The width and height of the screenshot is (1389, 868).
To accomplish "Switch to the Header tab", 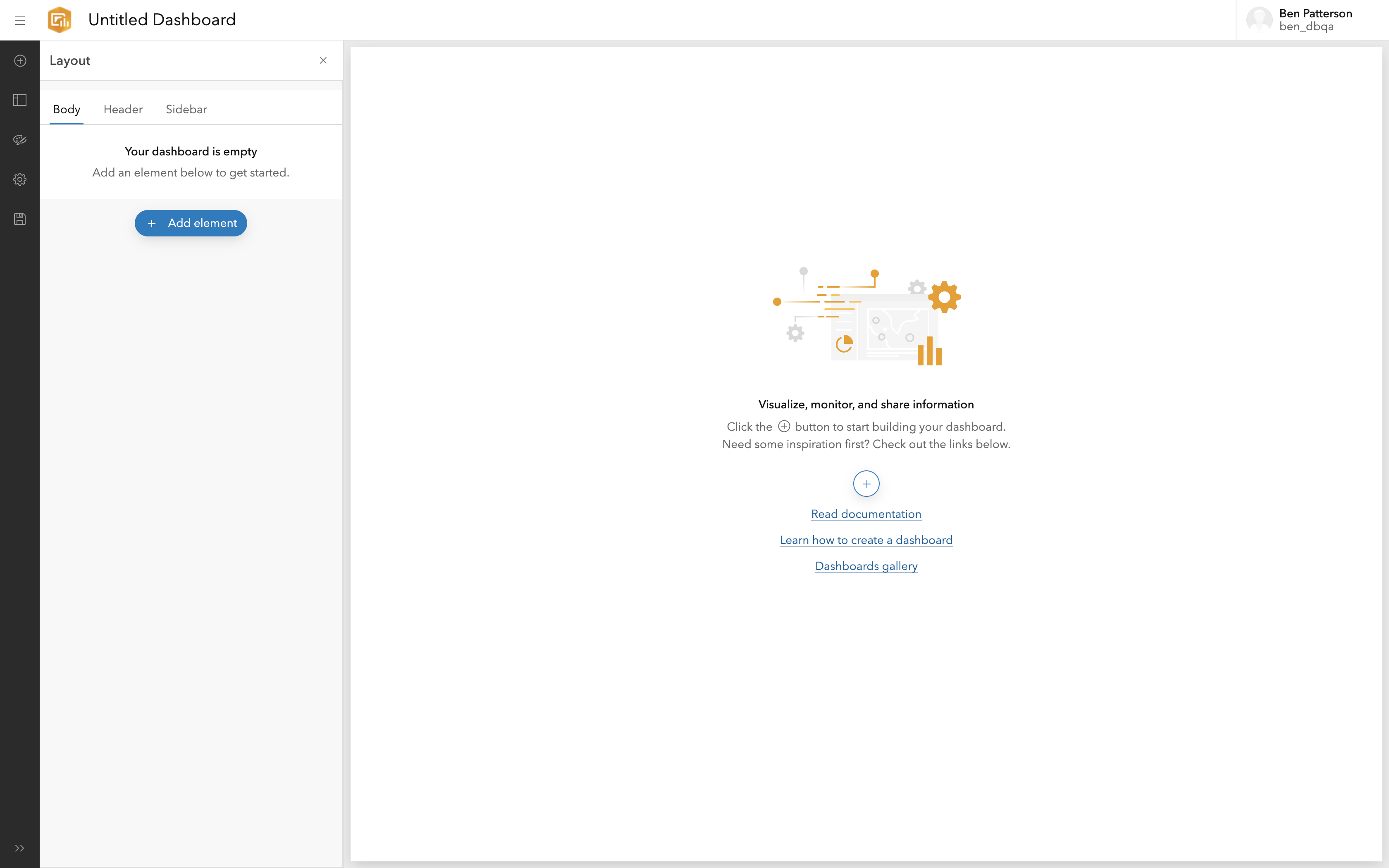I will pos(123,109).
